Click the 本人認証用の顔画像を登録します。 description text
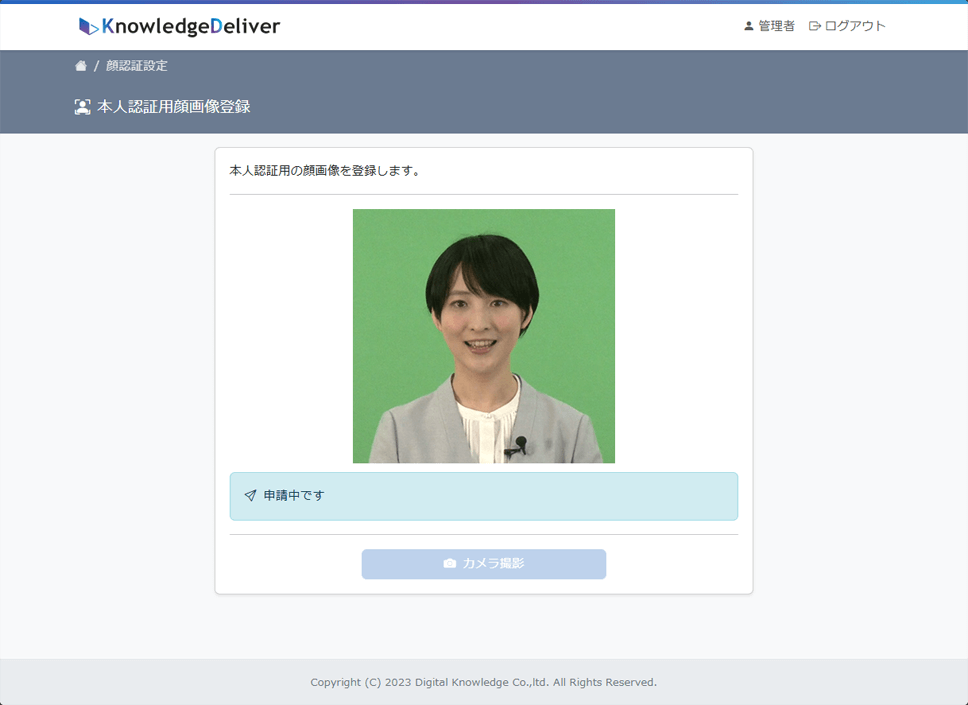Viewport: 968px width, 705px height. [x=325, y=171]
